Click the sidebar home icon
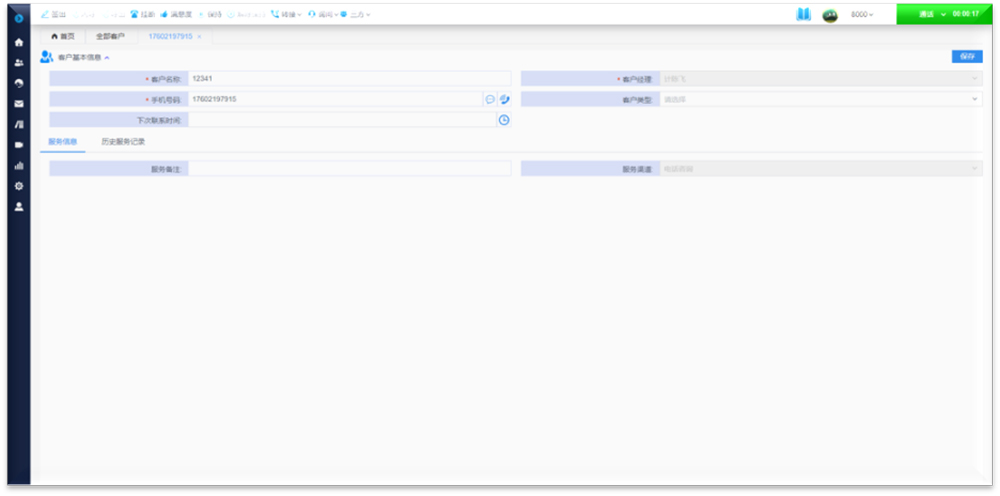The height and width of the screenshot is (496, 1000). (x=19, y=42)
